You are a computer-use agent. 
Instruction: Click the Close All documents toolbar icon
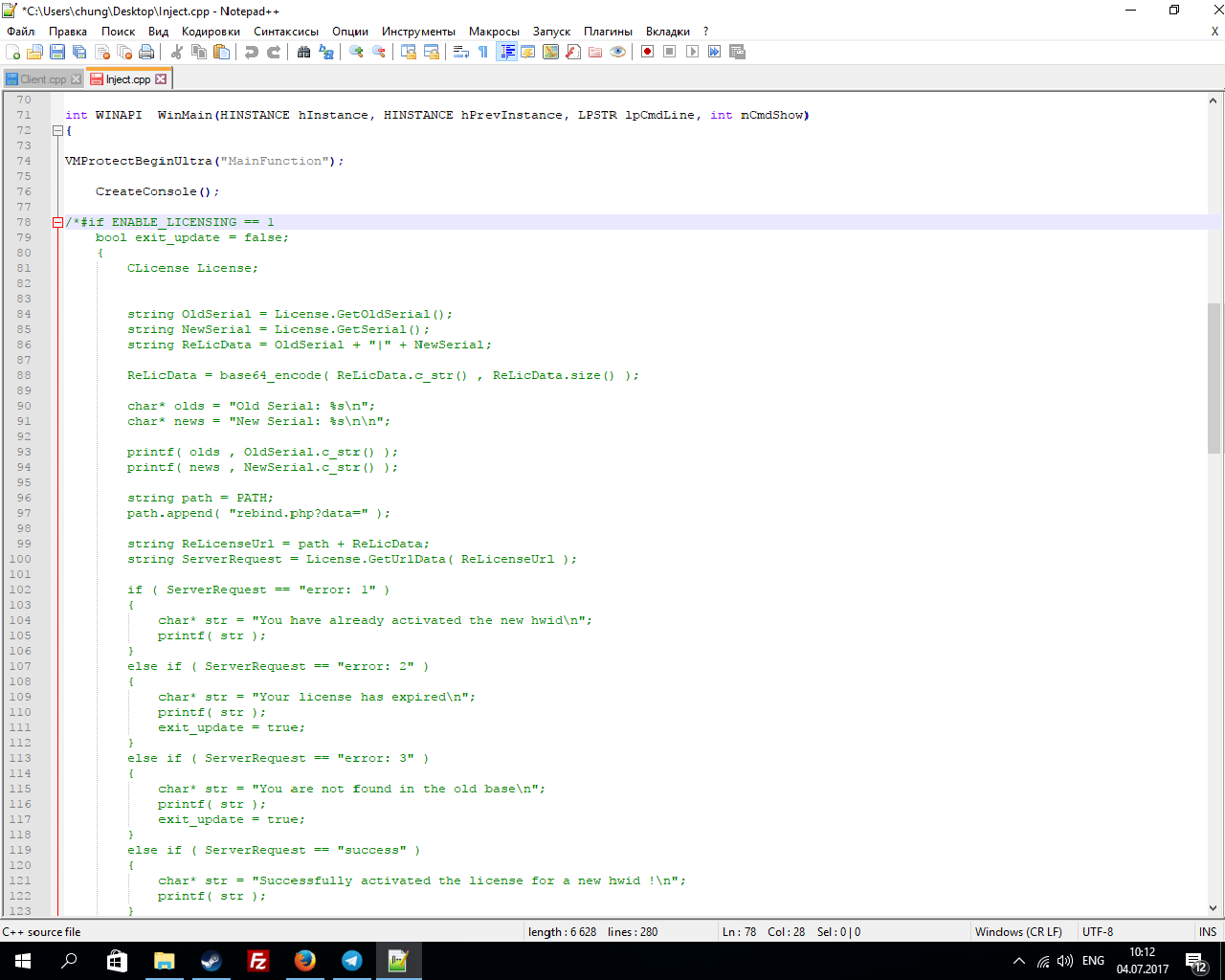point(124,52)
